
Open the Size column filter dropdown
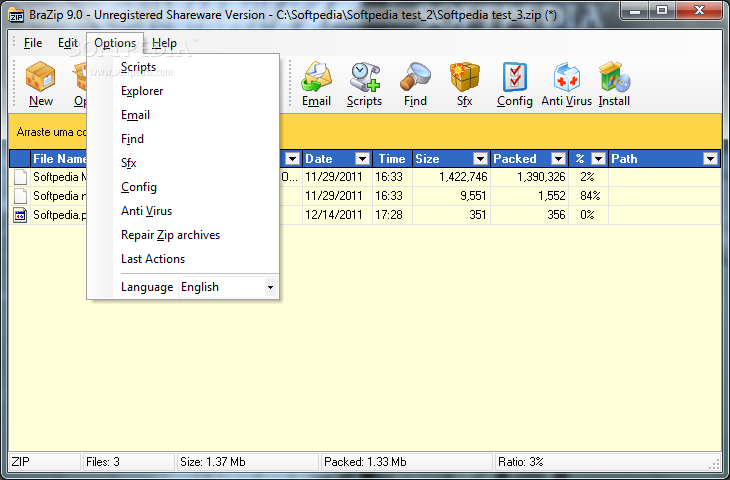click(480, 159)
